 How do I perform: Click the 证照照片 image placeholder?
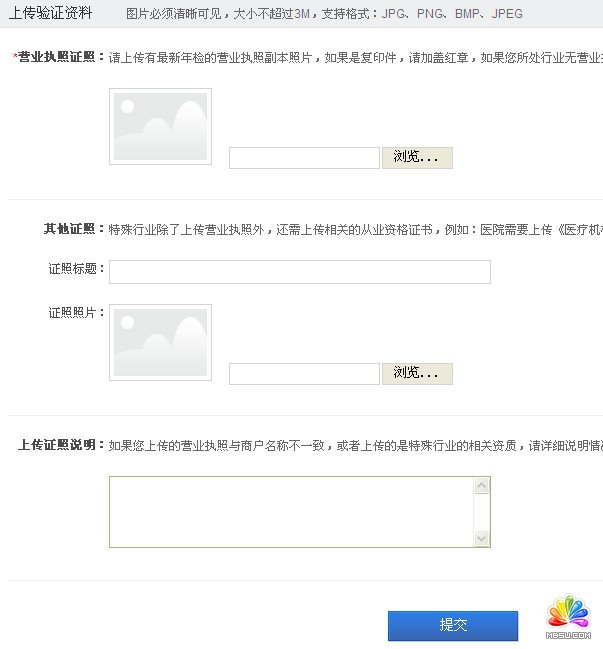[161, 342]
